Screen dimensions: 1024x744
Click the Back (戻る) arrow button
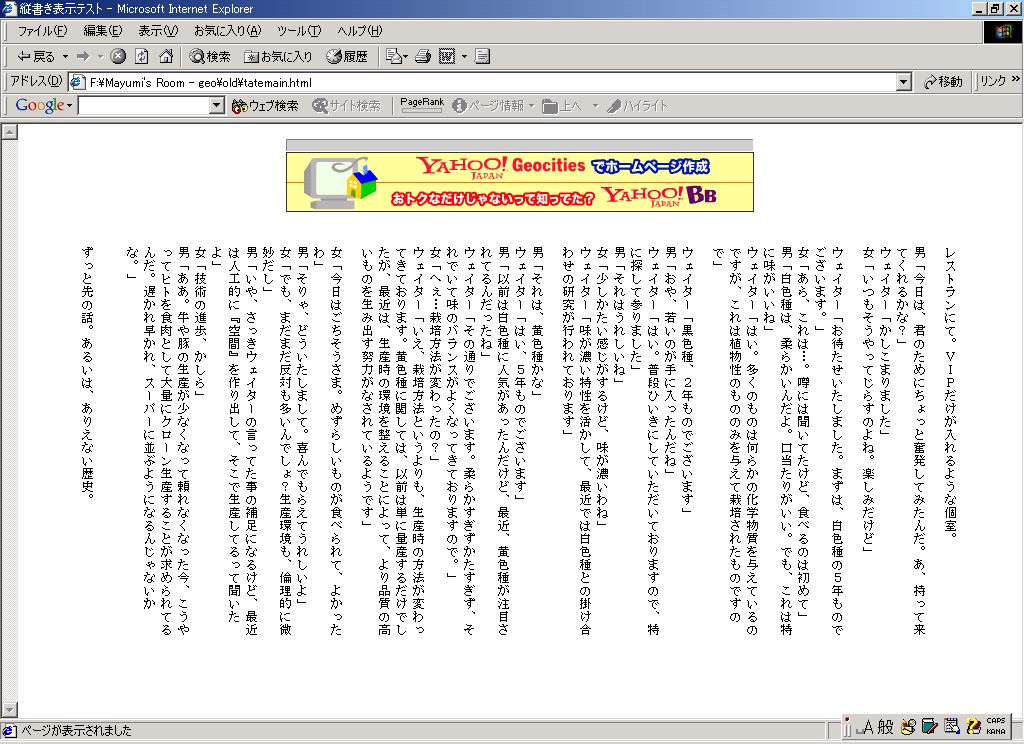[35, 57]
